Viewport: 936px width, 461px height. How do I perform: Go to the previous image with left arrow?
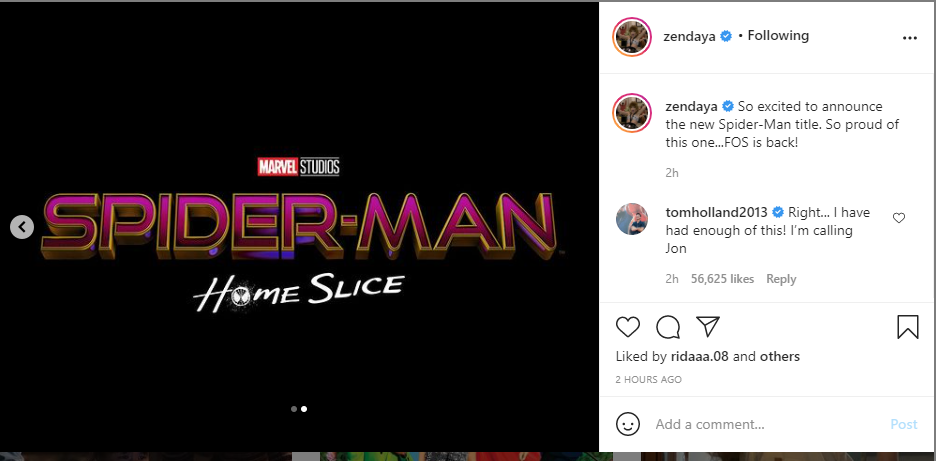point(22,227)
